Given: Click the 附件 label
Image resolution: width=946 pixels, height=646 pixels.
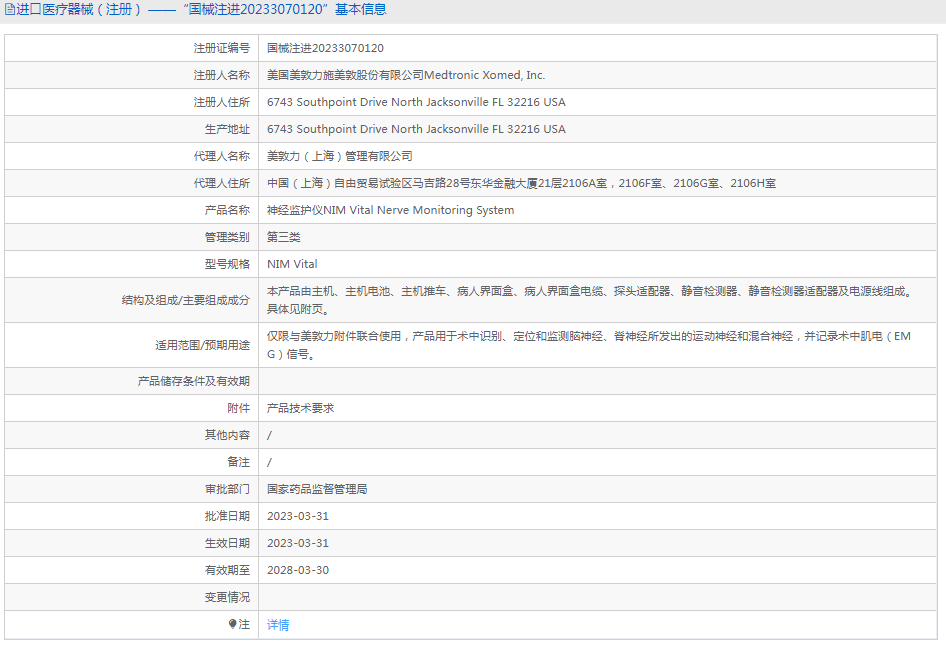Looking at the screenshot, I should (238, 408).
